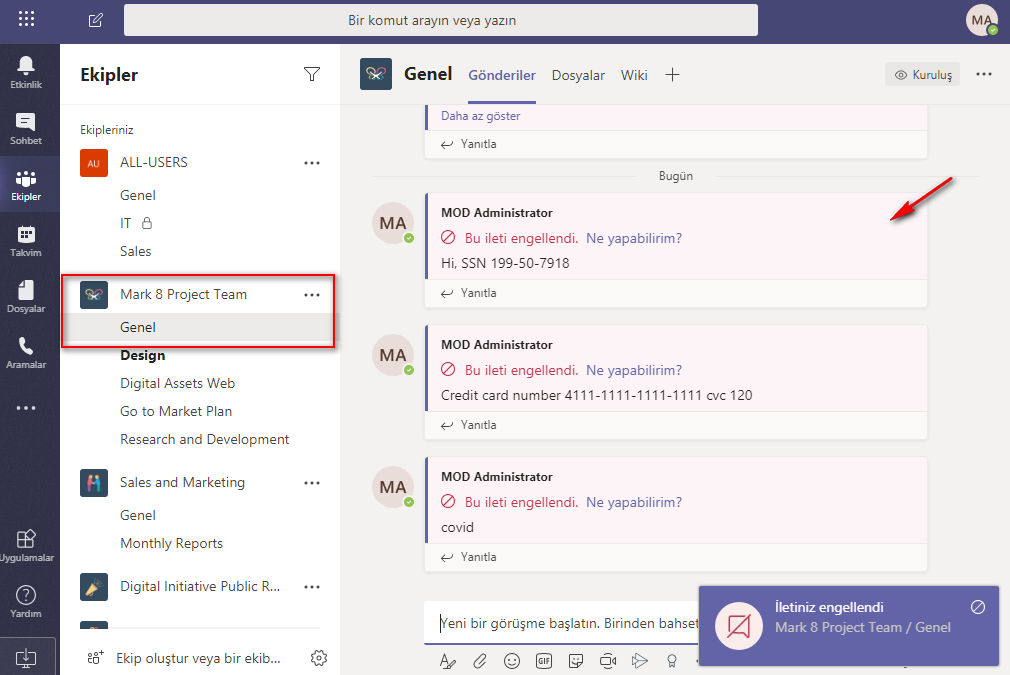Open the Stream icon in compose bar
Viewport: 1010px width, 675px height.
pos(640,661)
